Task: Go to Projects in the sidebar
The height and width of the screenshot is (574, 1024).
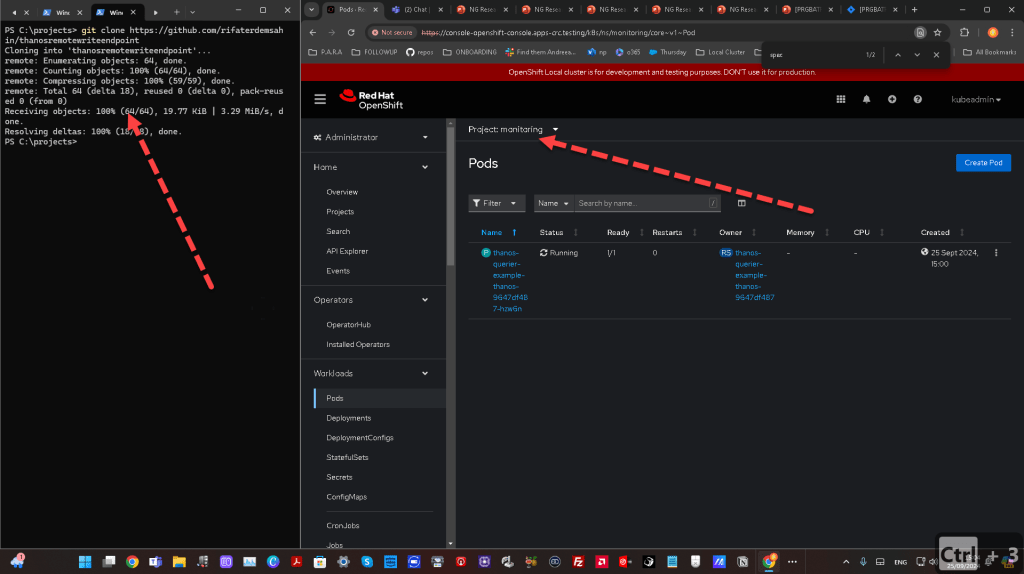Action: [x=340, y=212]
